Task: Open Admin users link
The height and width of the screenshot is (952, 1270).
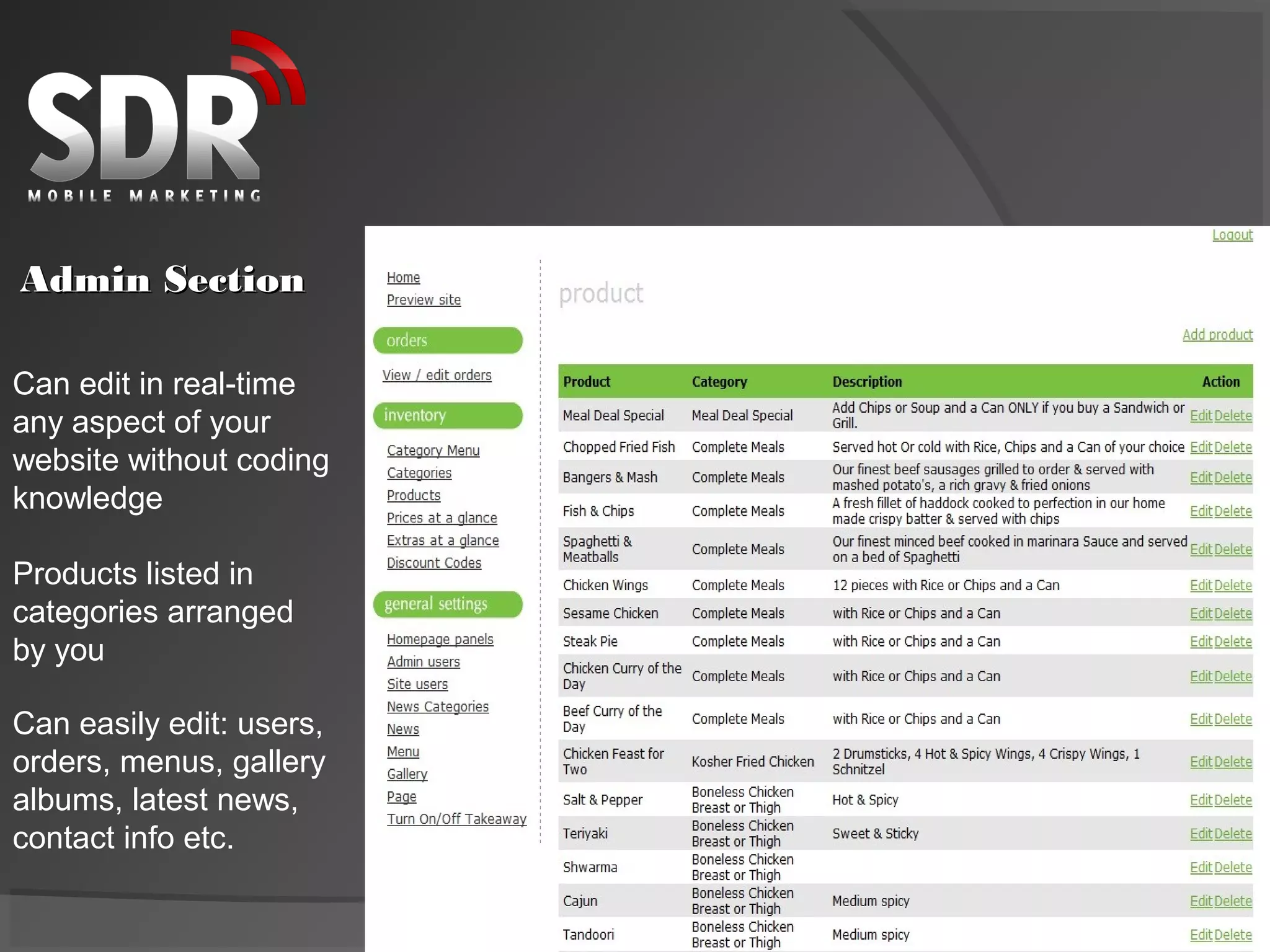Action: coord(423,662)
